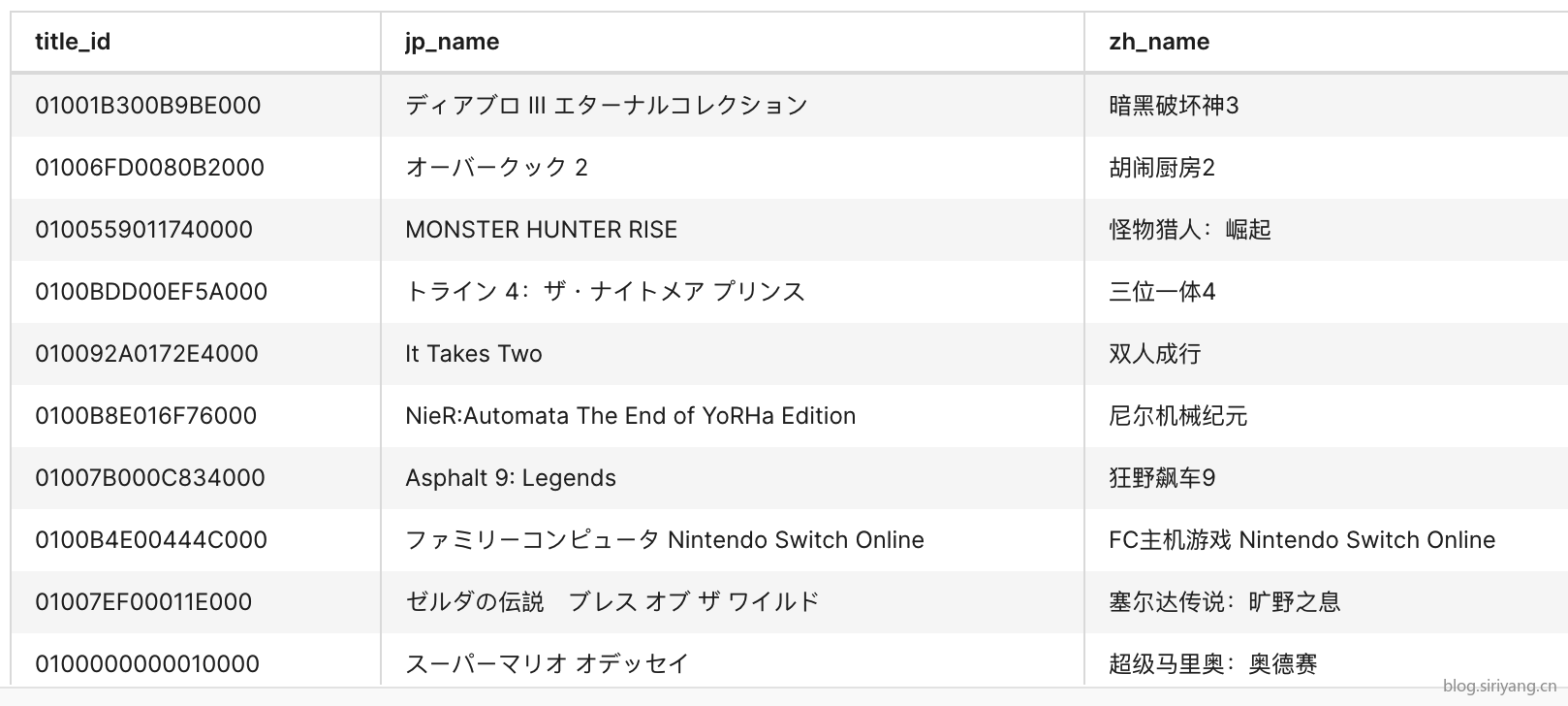
Task: Select title ID 0100B4E00444C000 cell
Action: coord(196,540)
